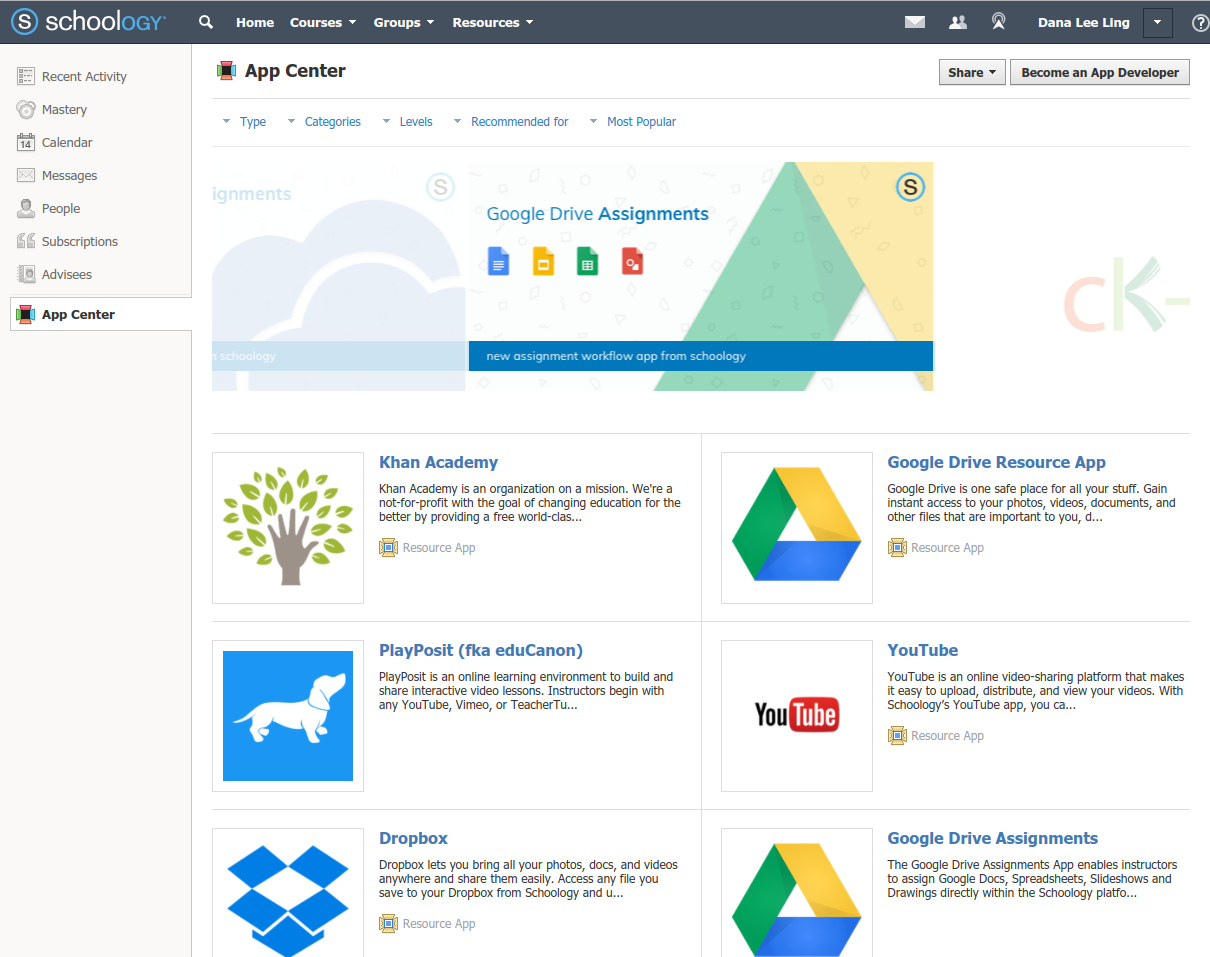Click the Google Drawings icon in banner
1210x957 pixels.
(632, 261)
